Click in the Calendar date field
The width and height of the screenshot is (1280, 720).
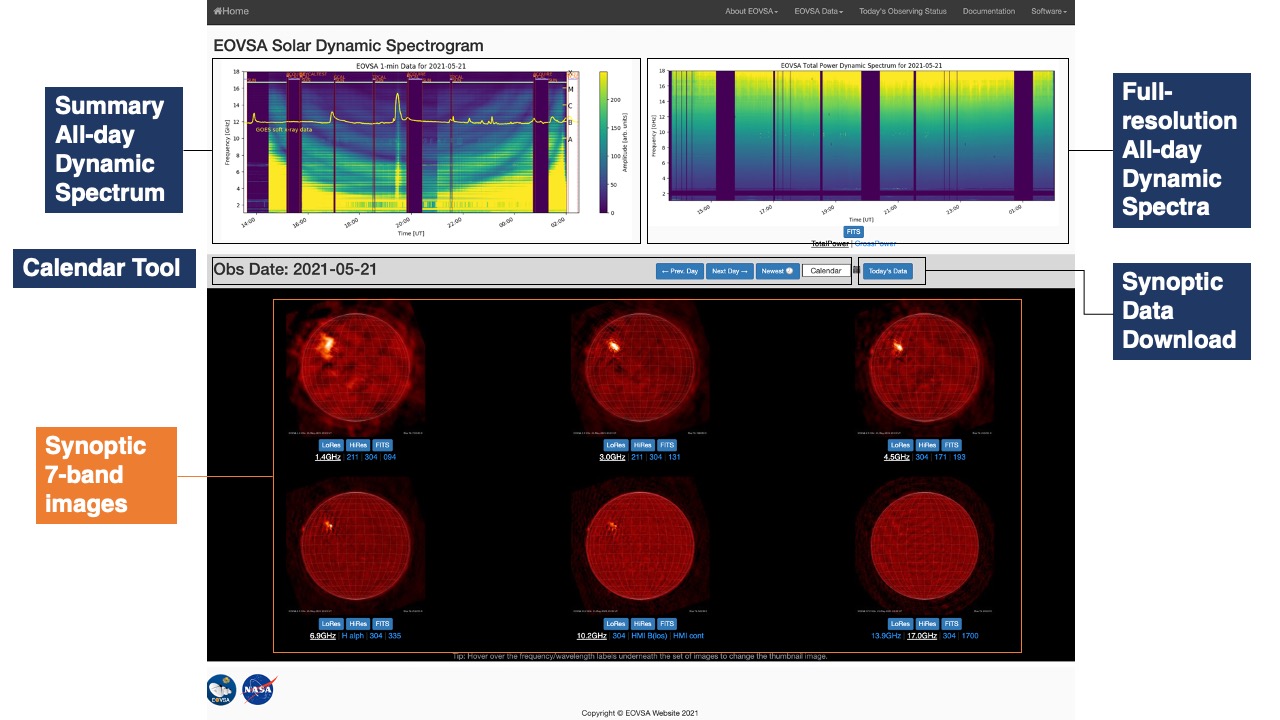pos(826,271)
